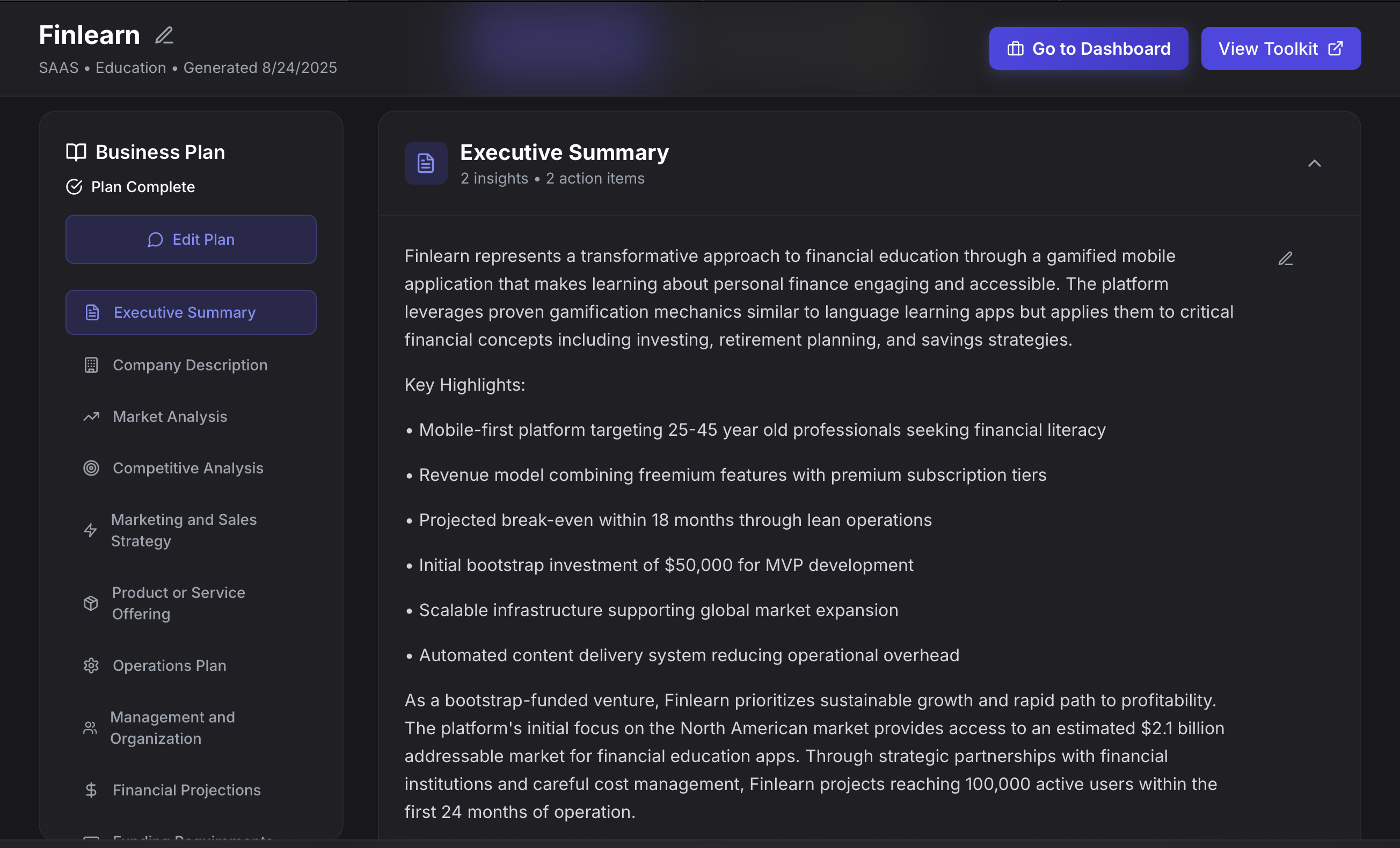Click the target icon for Competitive Analysis

91,468
